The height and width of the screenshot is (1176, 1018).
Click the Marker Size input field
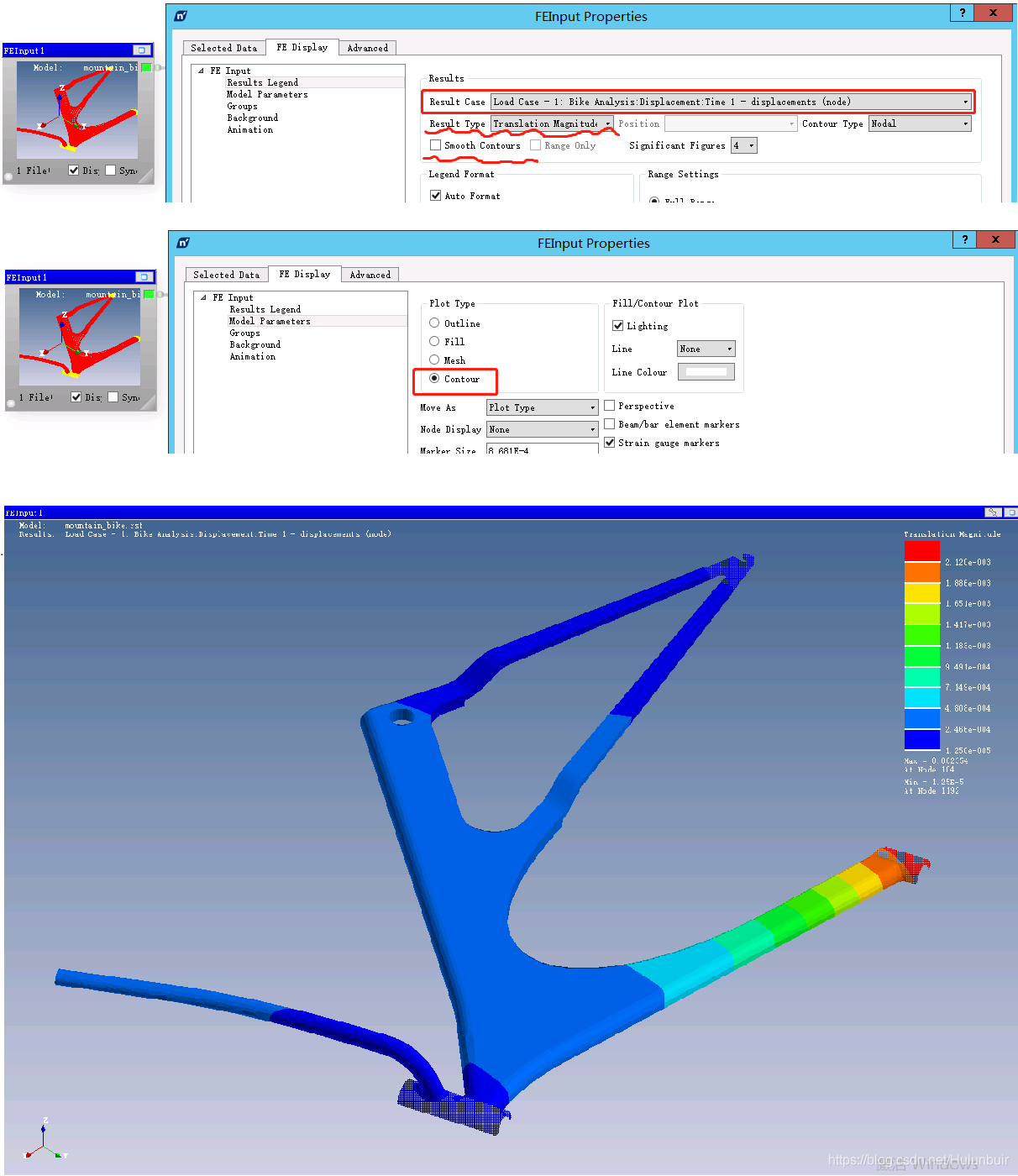click(542, 449)
